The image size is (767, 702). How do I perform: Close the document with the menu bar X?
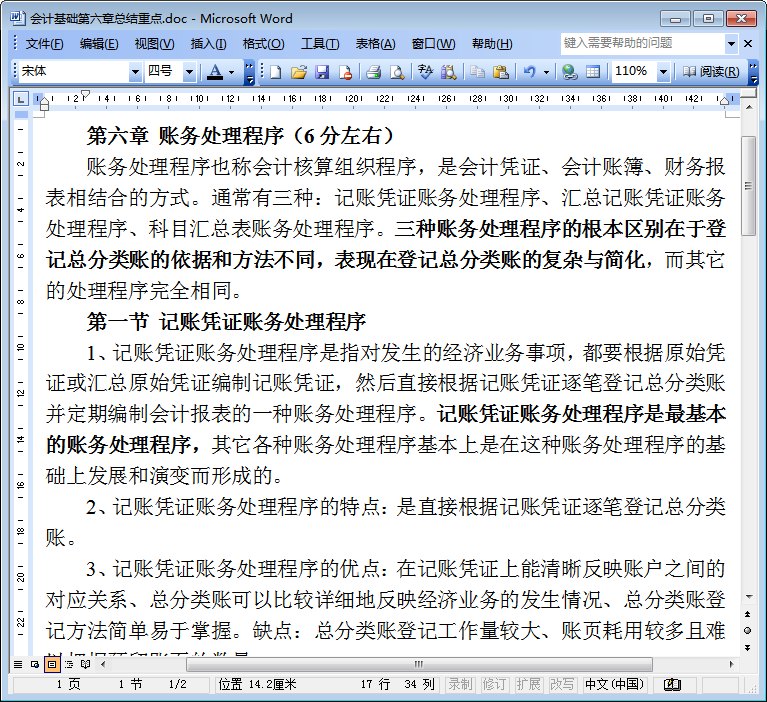(x=748, y=44)
